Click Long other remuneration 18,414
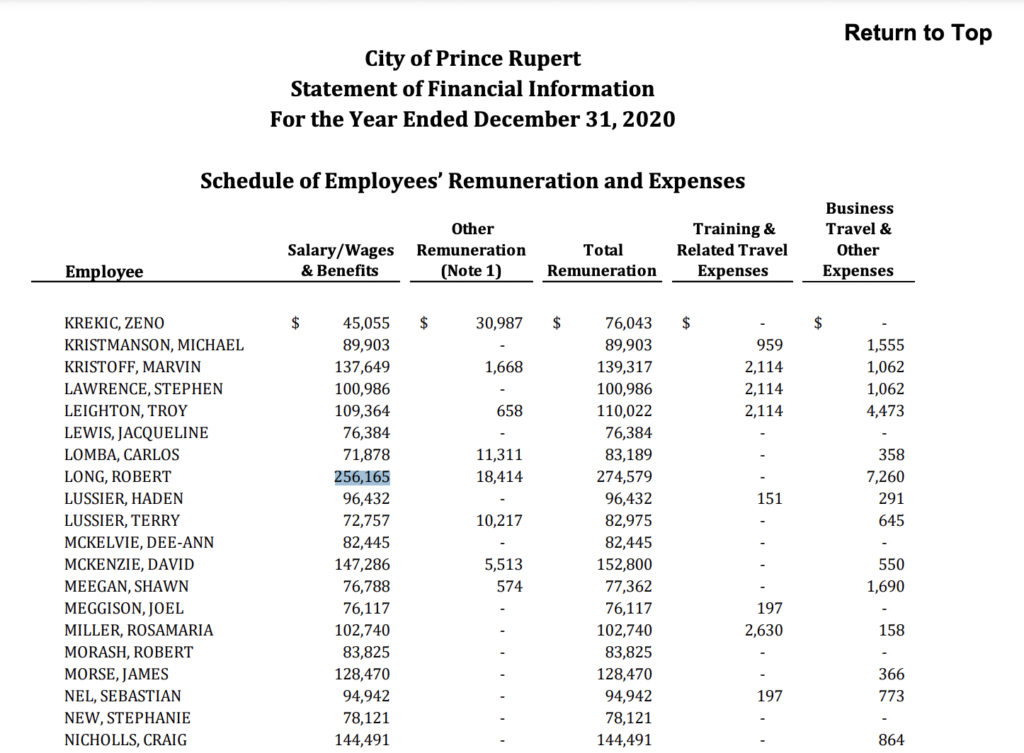Viewport: 1024px width, 753px height. coord(500,477)
